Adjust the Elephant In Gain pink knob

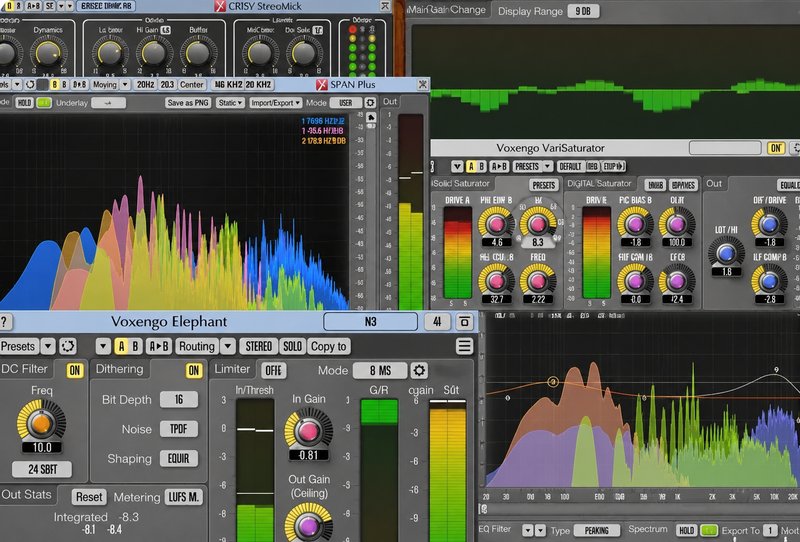point(308,431)
